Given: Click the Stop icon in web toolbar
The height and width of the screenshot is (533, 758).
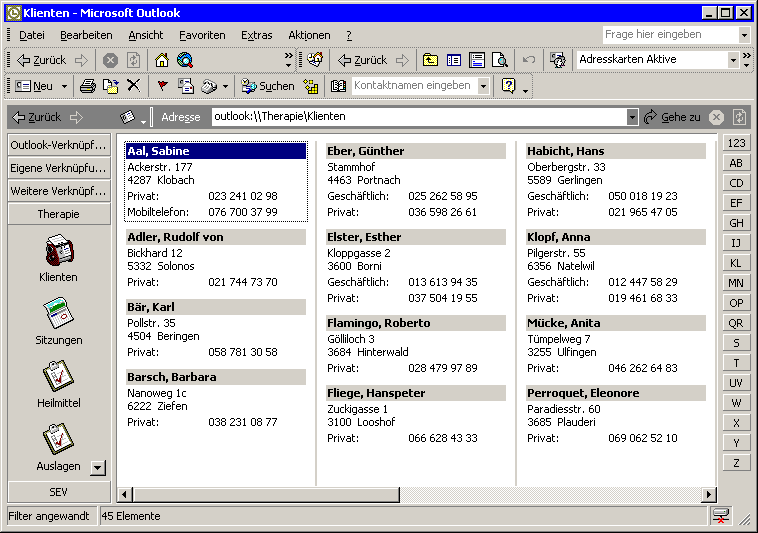Looking at the screenshot, I should click(110, 60).
